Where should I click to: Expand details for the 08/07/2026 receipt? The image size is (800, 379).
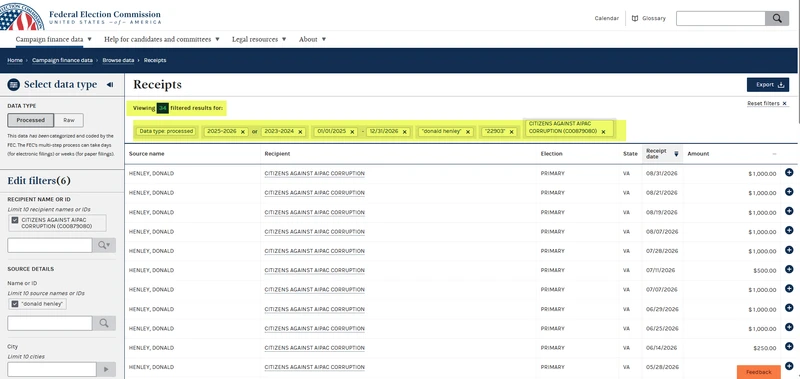point(789,231)
